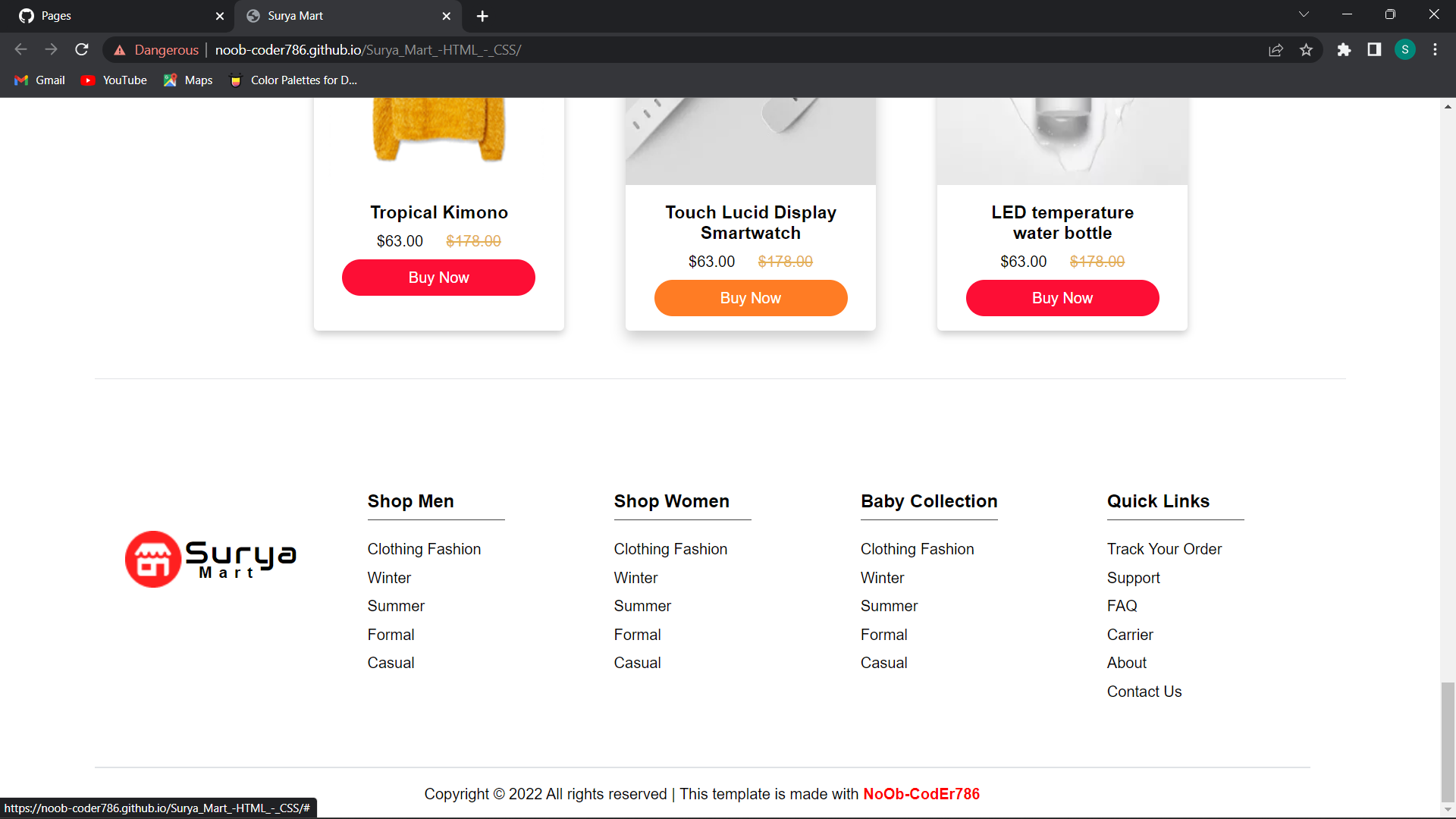Viewport: 1456px width, 819px height.
Task: Open YouTube from the bookmarks bar
Action: 112,80
